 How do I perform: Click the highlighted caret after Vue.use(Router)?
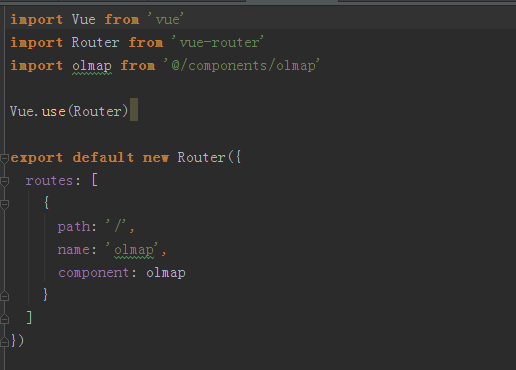click(134, 110)
